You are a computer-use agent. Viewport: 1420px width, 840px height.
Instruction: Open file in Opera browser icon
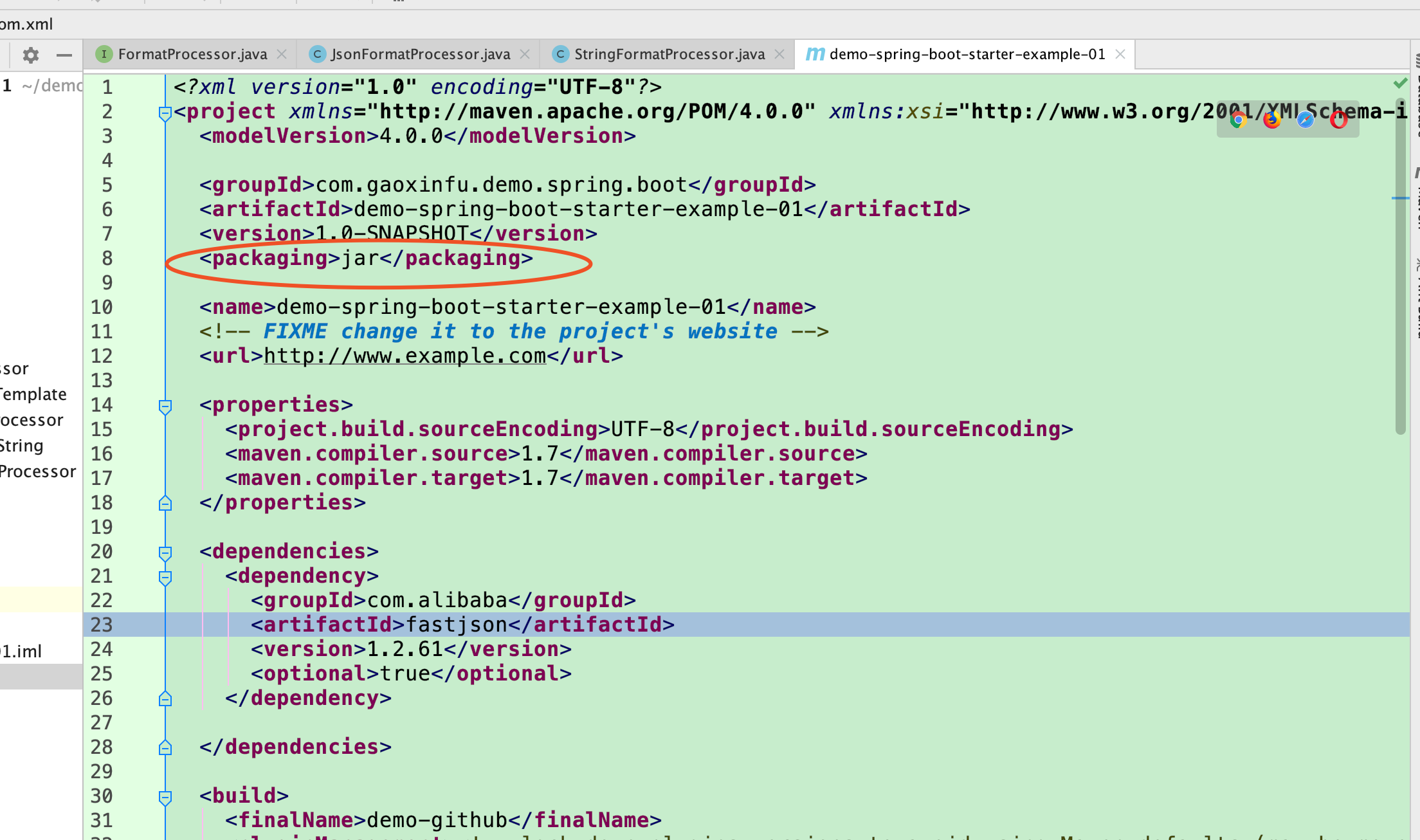pyautogui.click(x=1338, y=120)
